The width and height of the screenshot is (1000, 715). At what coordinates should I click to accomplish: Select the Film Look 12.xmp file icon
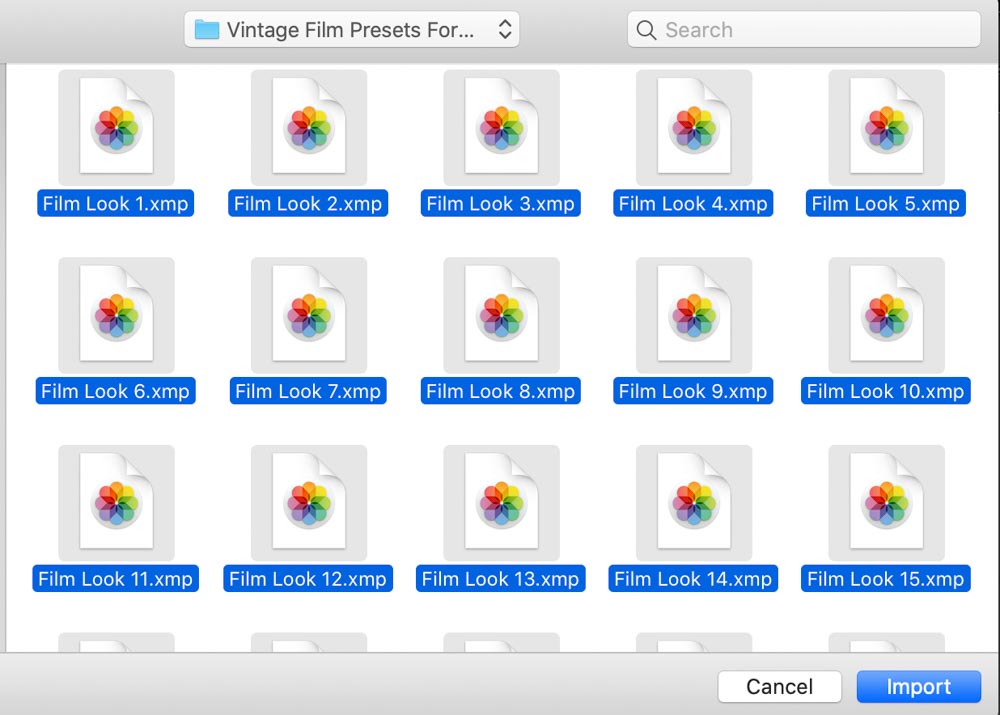[309, 503]
